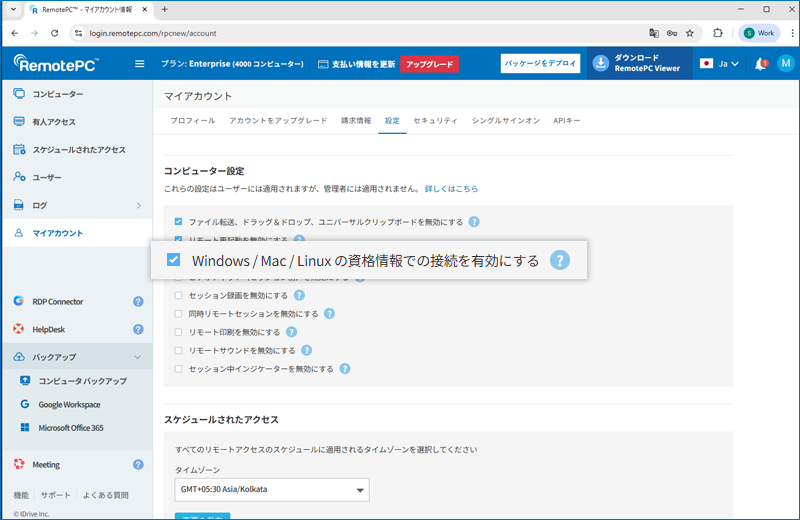Open the browser tab search dropdown
Image resolution: width=800 pixels, height=520 pixels.
[x=13, y=9]
